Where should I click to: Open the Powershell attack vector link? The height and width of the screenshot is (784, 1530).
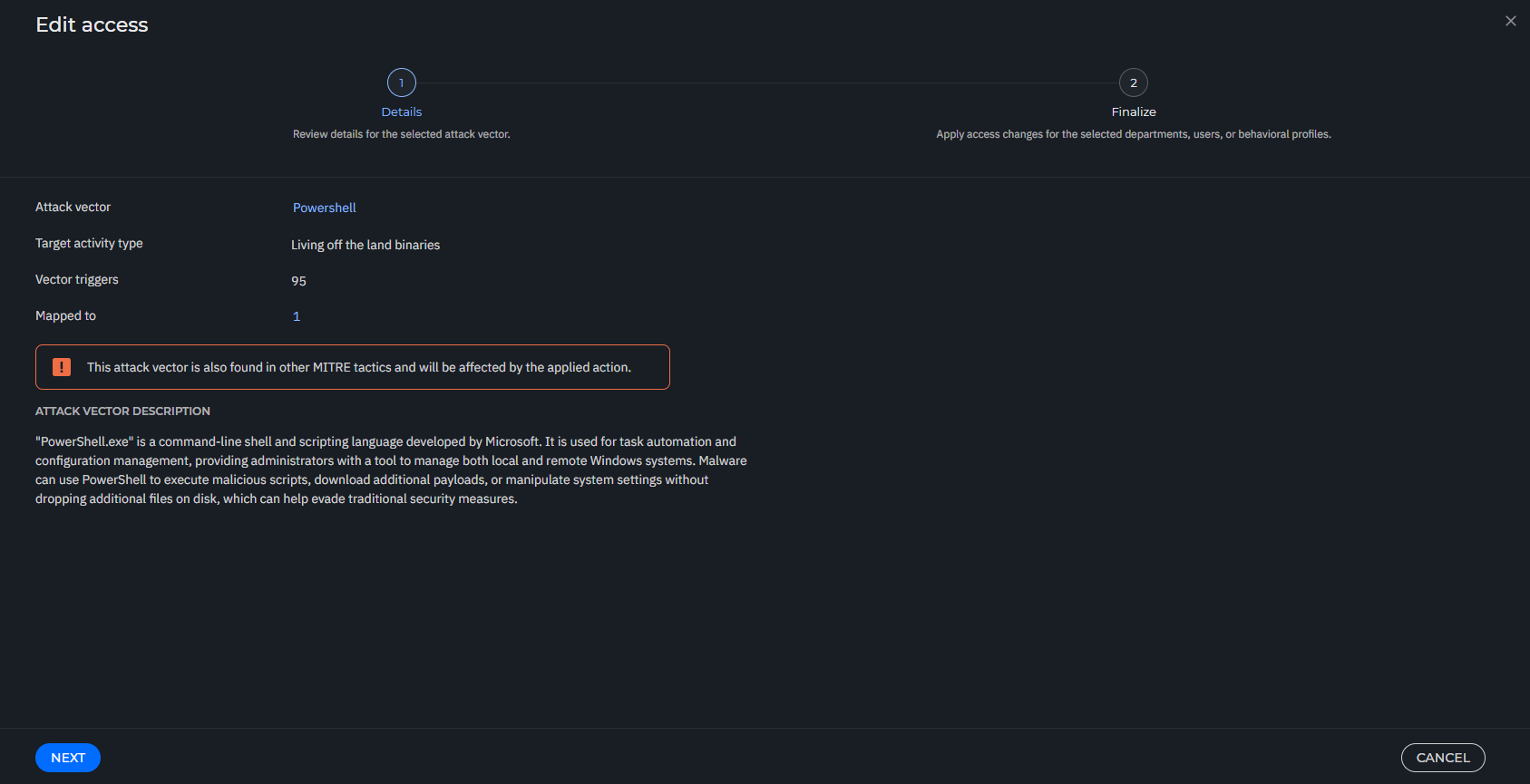[324, 208]
